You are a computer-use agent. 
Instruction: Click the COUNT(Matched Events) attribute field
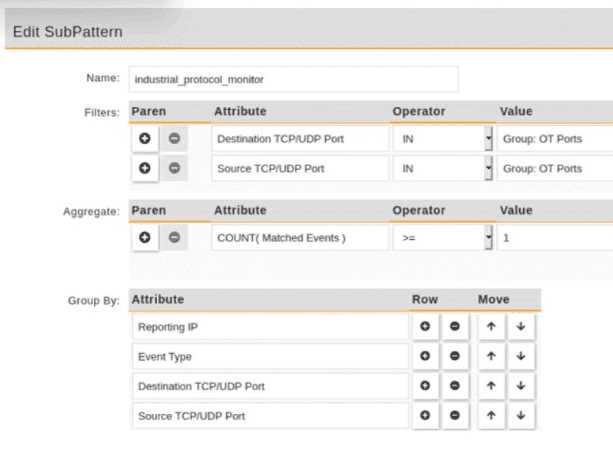pyautogui.click(x=300, y=237)
